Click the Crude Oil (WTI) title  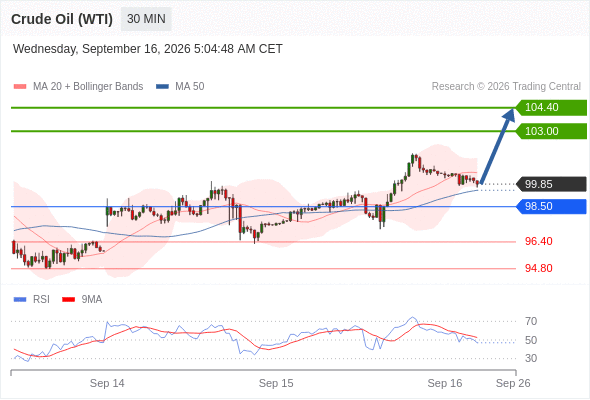(62, 19)
